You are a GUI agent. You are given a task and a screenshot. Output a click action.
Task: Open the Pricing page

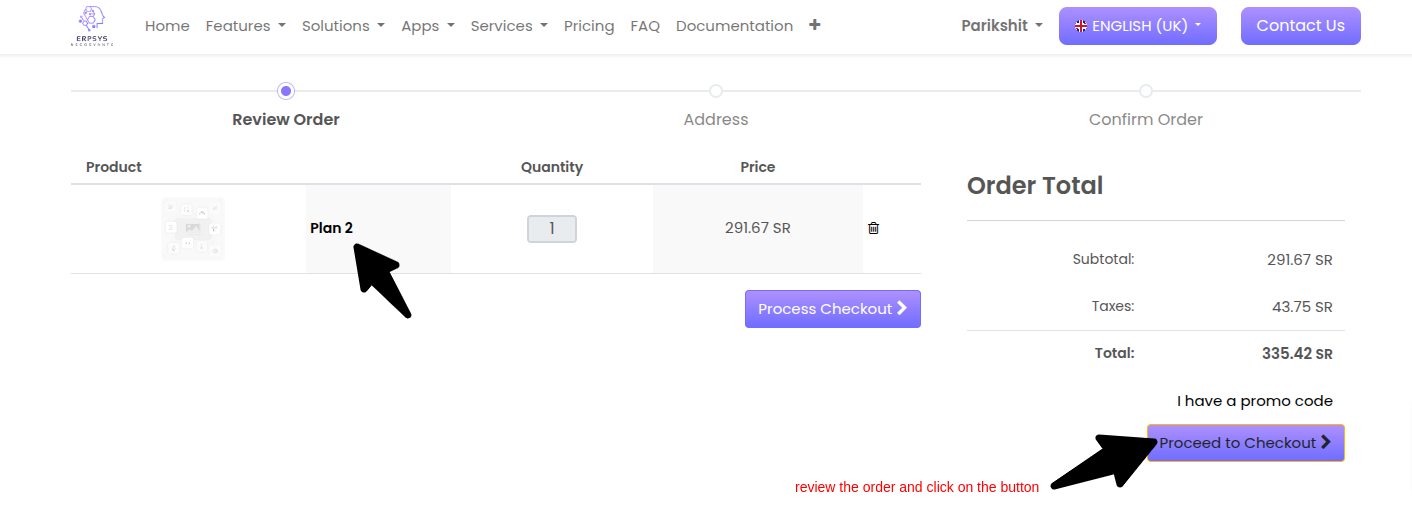click(589, 26)
